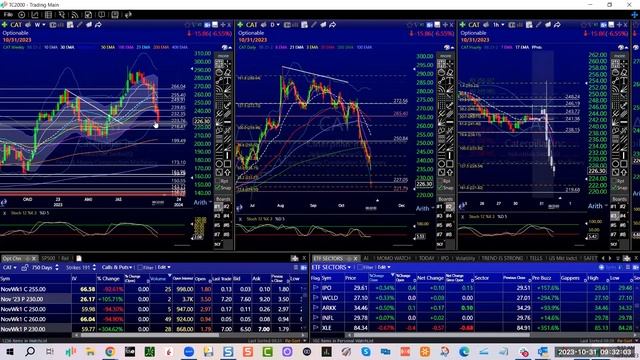Screen dimensions: 640x360
Task: Open Windows search from taskbar
Action: coord(30,351)
